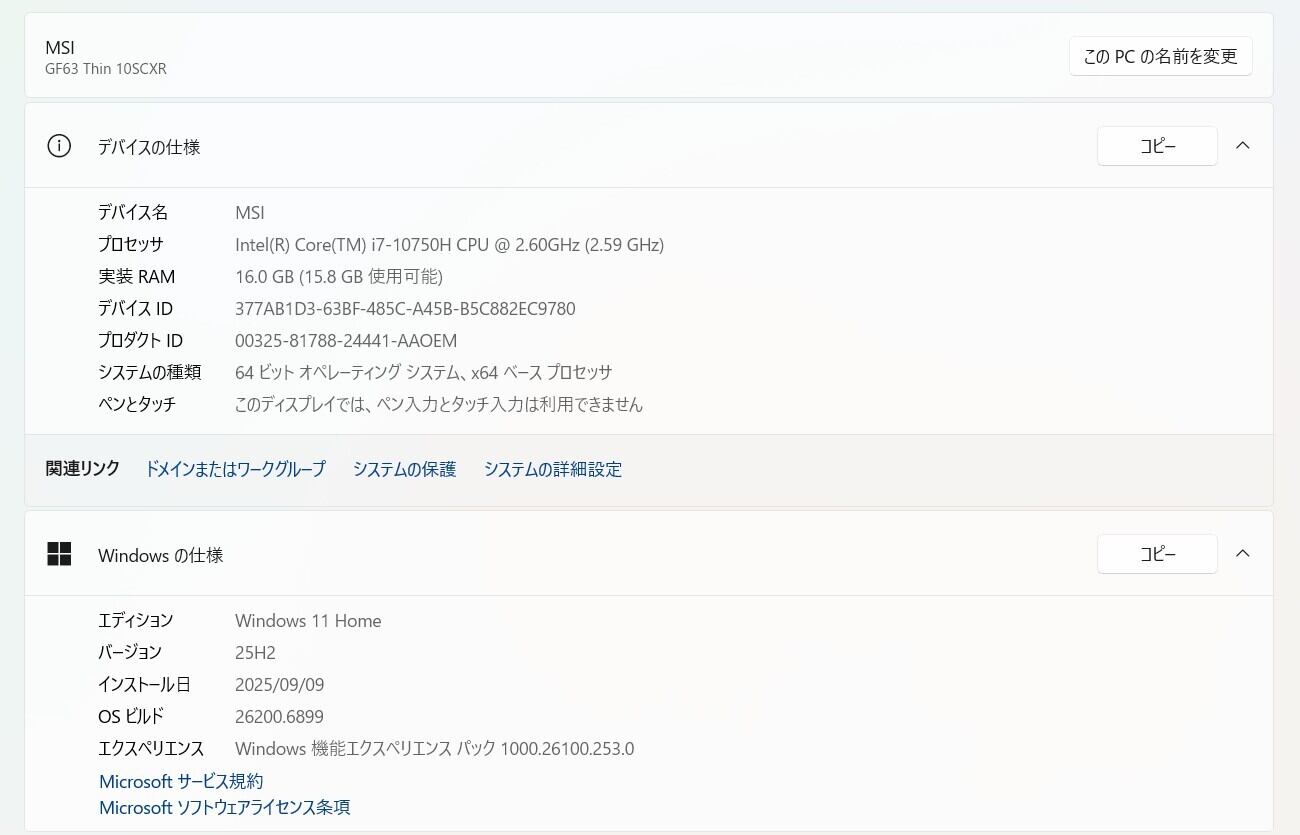Image resolution: width=1300 pixels, height=835 pixels.
Task: Click the OS ビルド label
Action: click(x=130, y=716)
